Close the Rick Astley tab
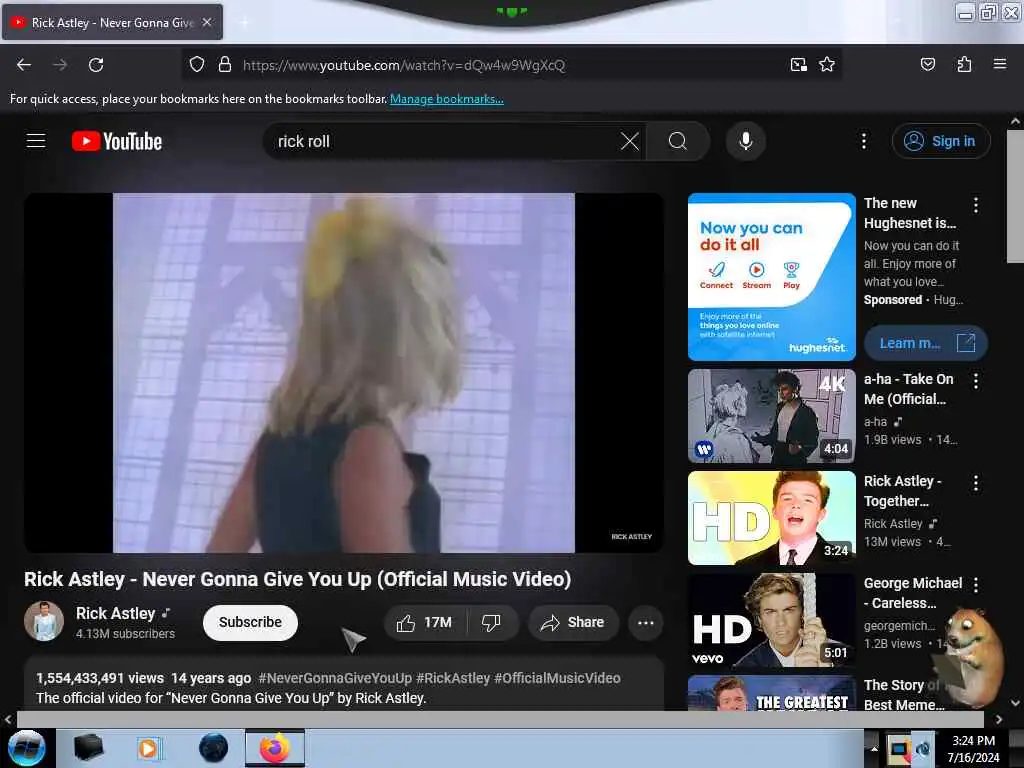Image resolution: width=1024 pixels, height=768 pixels. 207,22
